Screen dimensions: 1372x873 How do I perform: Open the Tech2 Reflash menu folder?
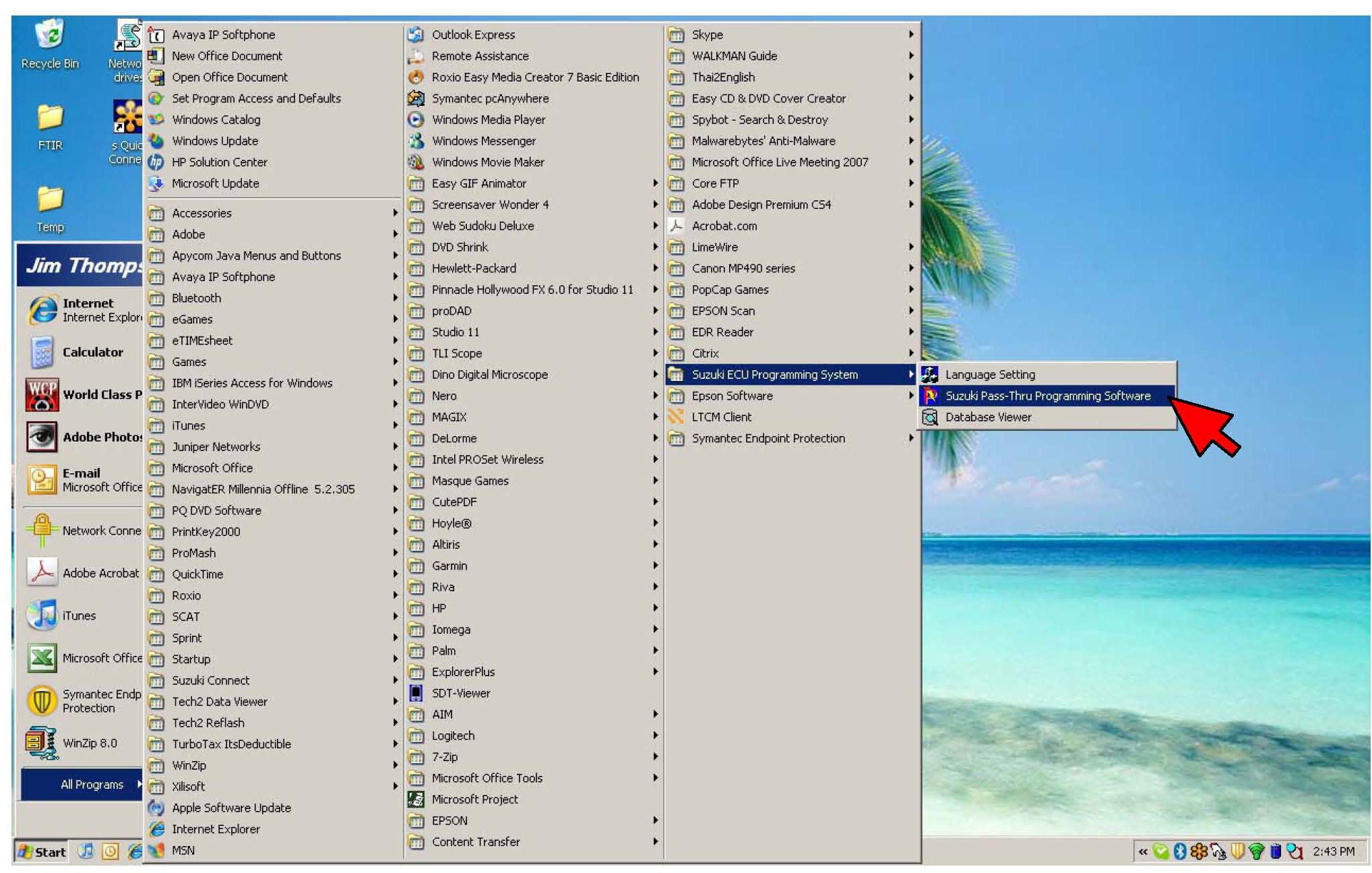point(208,723)
